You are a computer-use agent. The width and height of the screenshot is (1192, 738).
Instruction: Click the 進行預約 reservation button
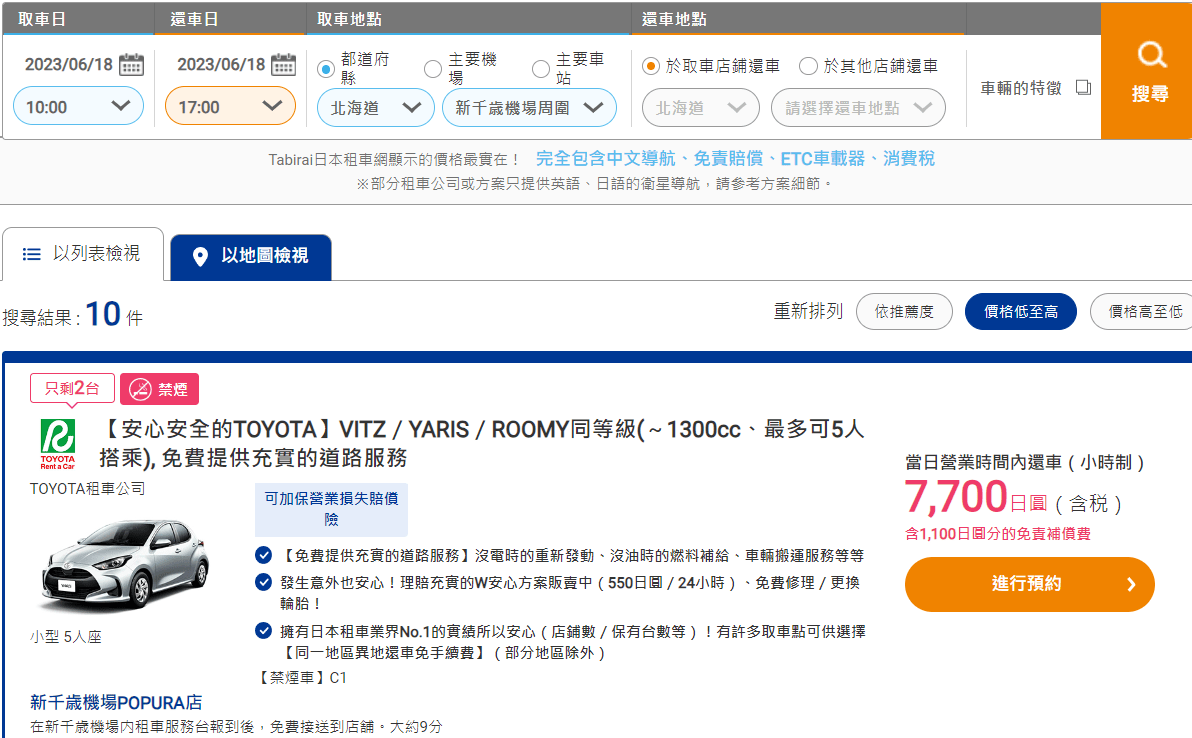coord(1030,584)
